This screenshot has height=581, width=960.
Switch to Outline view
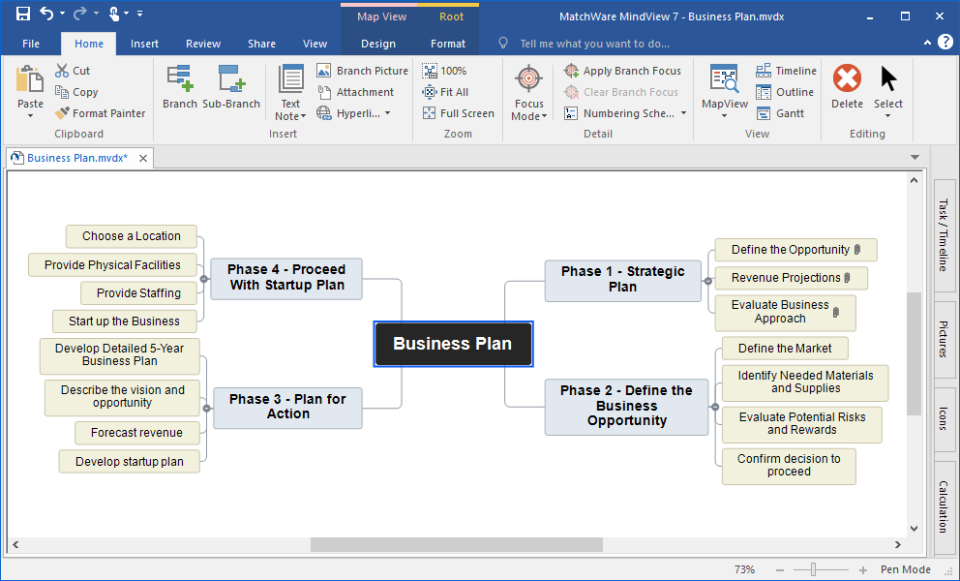coord(785,91)
